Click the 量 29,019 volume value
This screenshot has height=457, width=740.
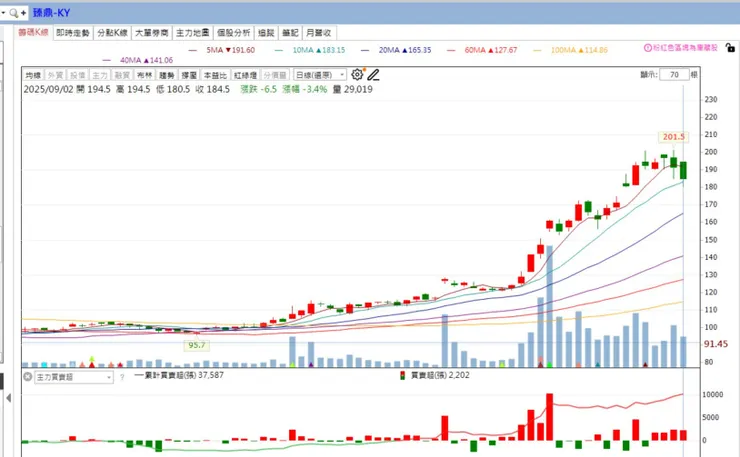pos(353,89)
